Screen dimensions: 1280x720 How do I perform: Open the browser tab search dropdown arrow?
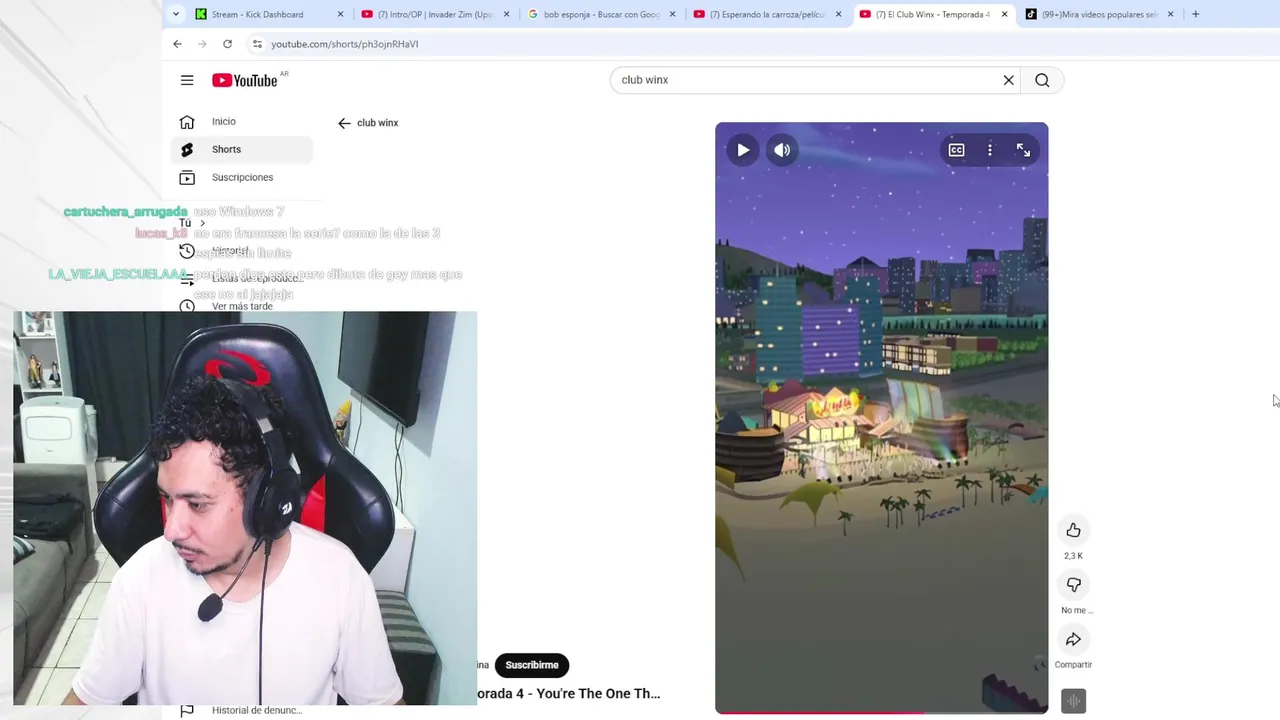(x=176, y=14)
